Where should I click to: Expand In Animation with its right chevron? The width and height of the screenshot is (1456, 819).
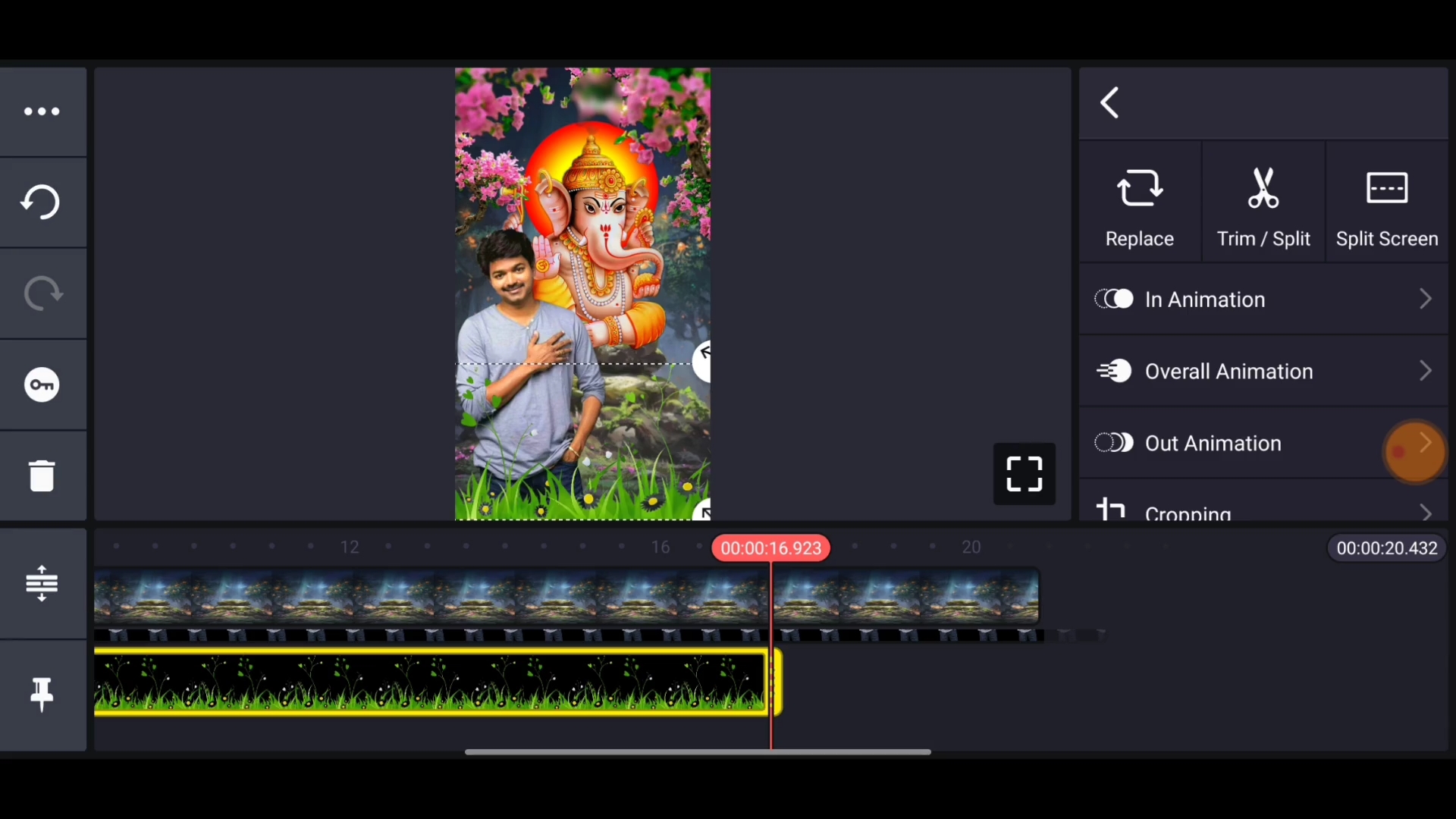[x=1425, y=300]
